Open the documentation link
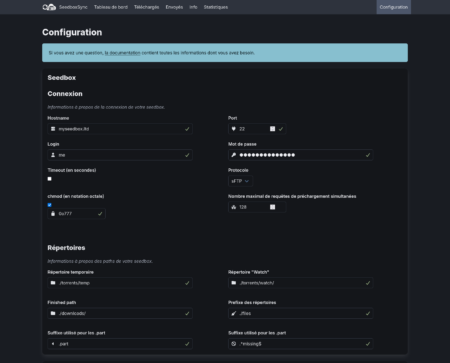The image size is (450, 363). [122, 53]
